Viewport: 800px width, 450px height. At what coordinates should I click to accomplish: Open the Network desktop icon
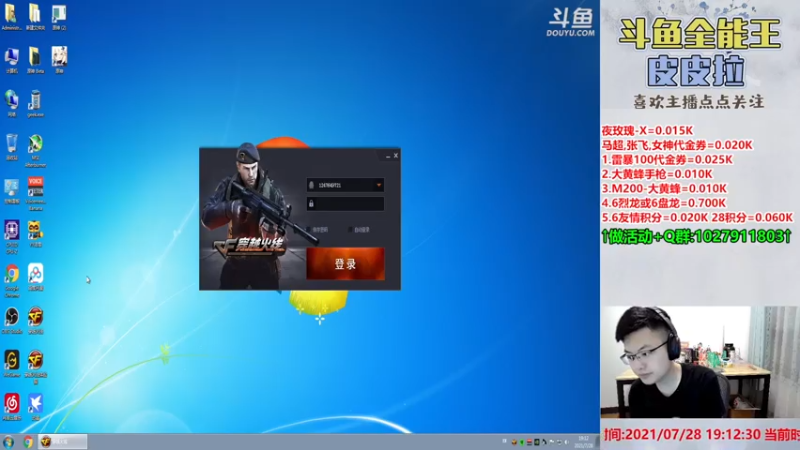coord(11,103)
